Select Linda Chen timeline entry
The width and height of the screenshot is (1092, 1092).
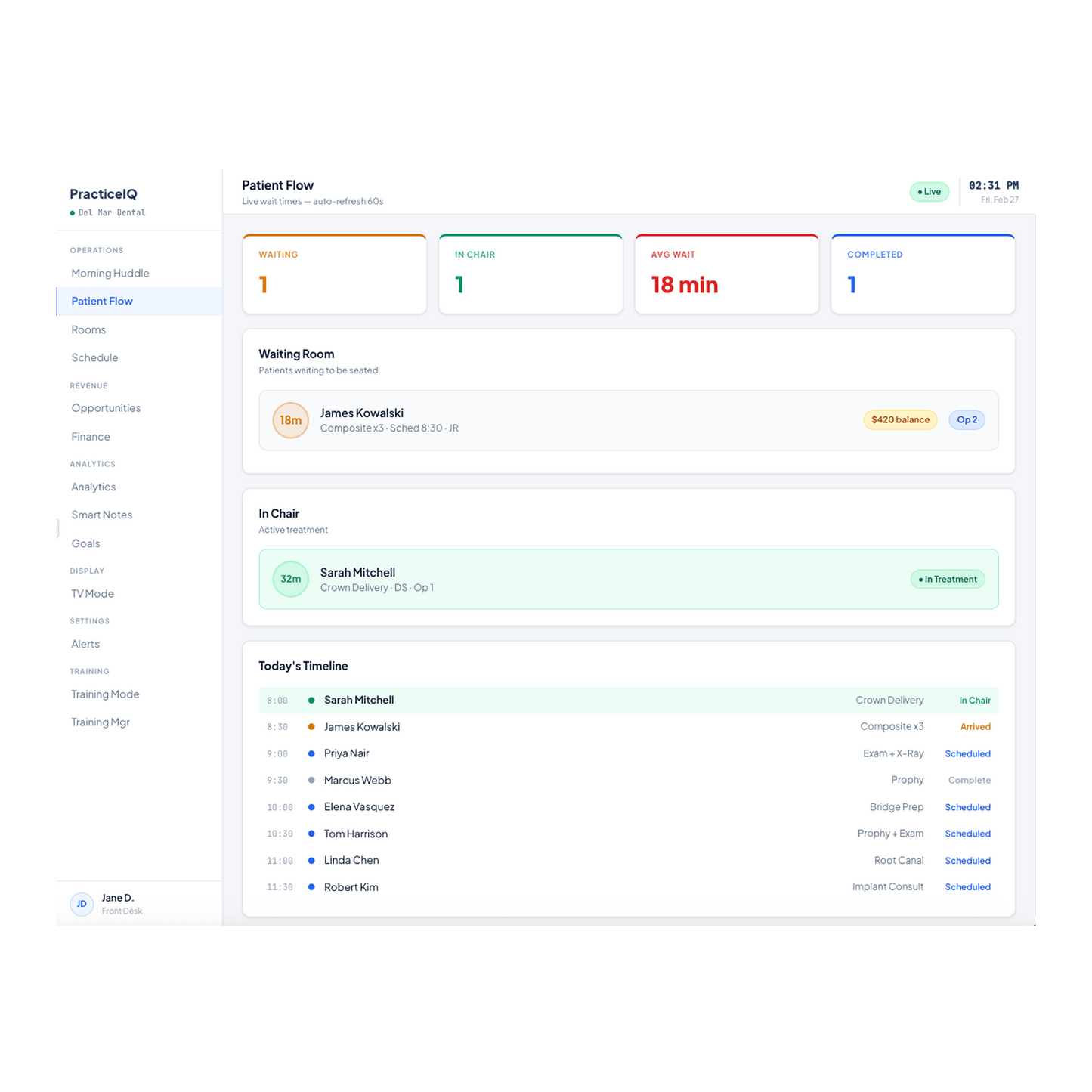pyautogui.click(x=629, y=861)
